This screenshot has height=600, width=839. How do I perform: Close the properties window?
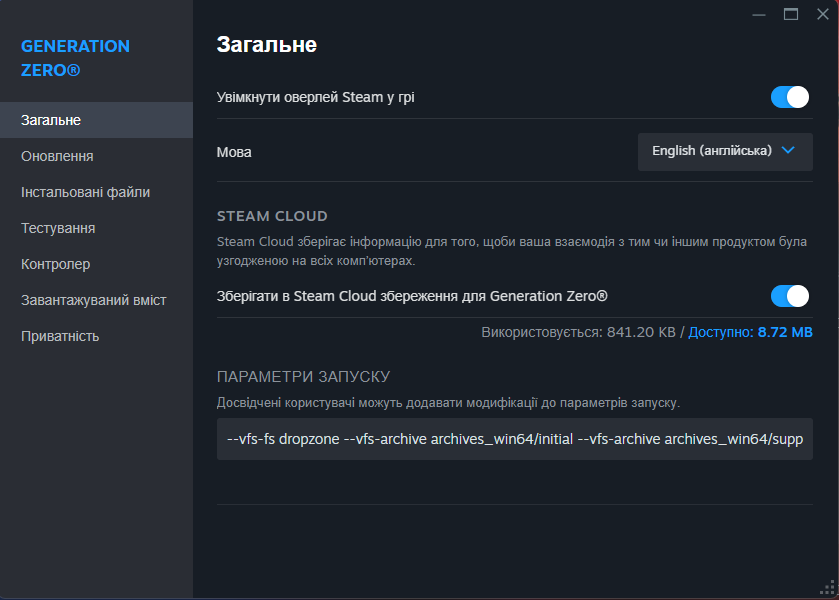click(823, 14)
